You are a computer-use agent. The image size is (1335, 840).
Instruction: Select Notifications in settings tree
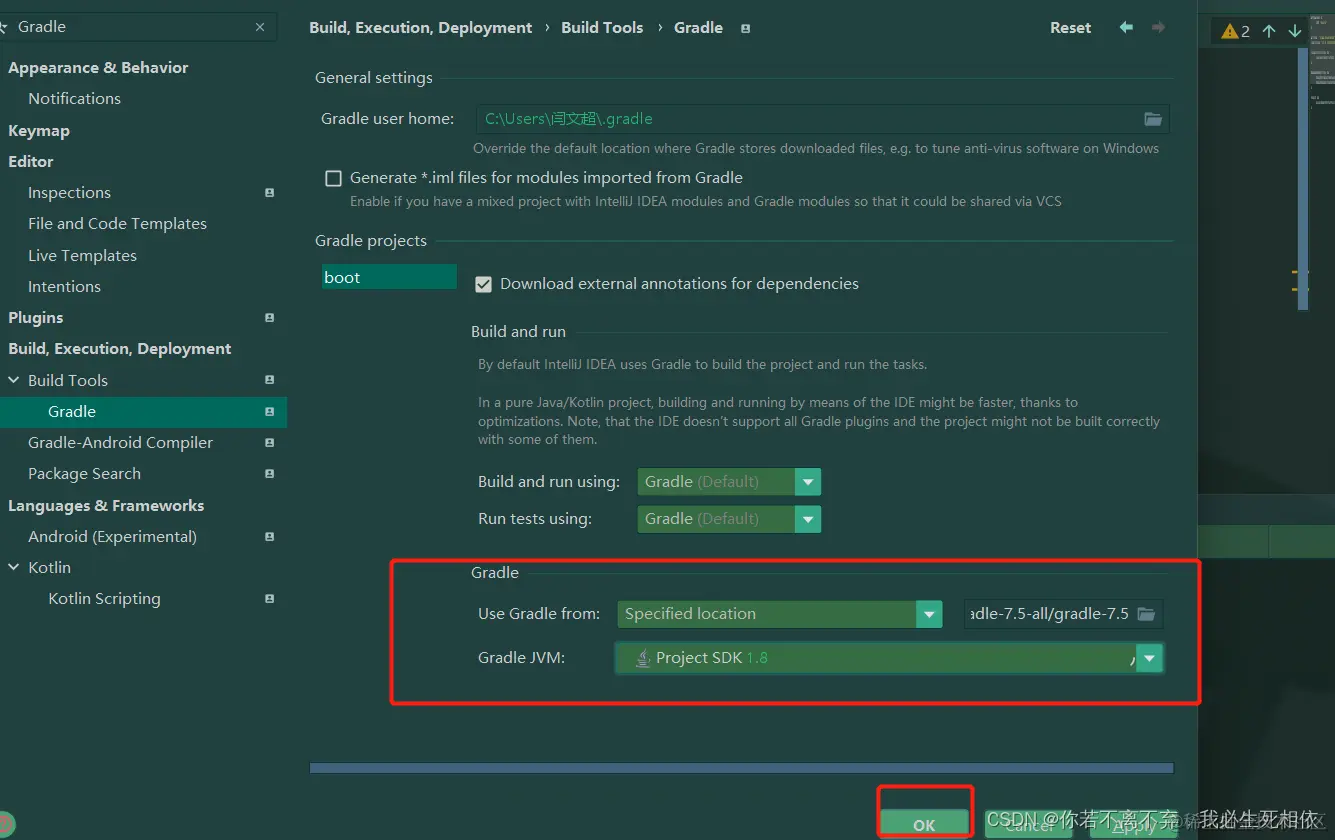click(74, 99)
